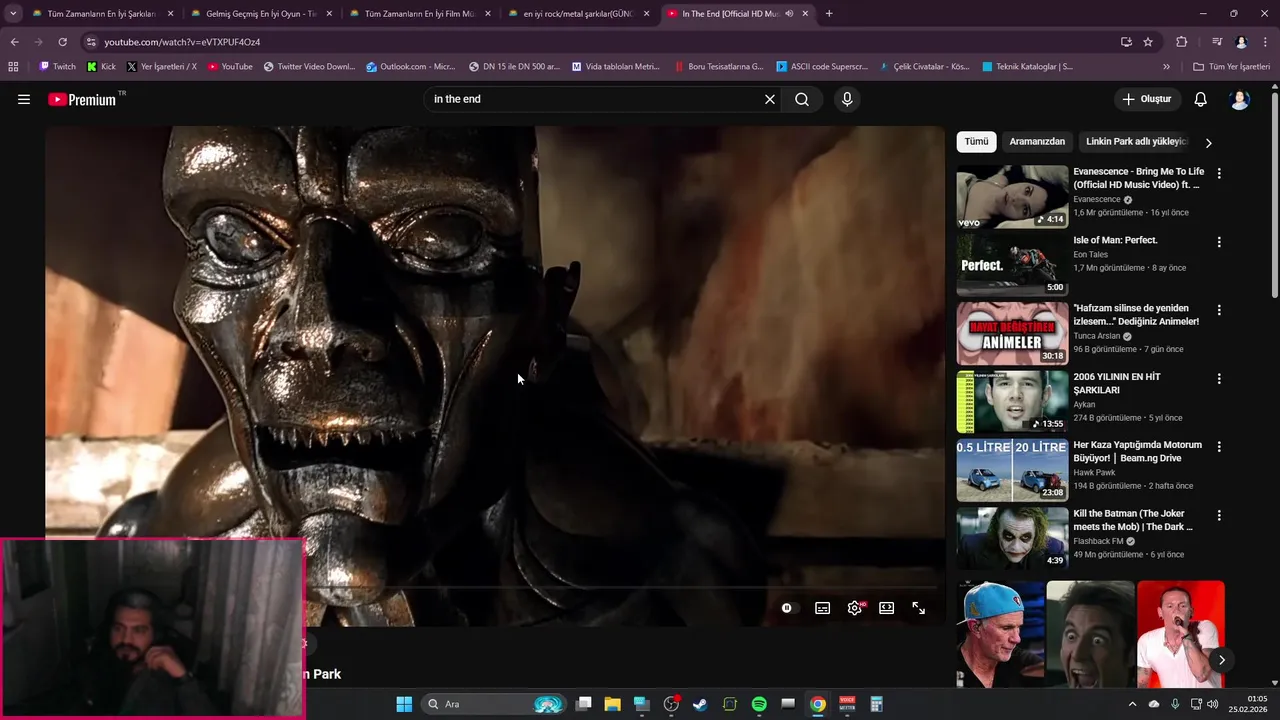This screenshot has height=720, width=1280.
Task: Open video settings gear in player
Action: 855,608
